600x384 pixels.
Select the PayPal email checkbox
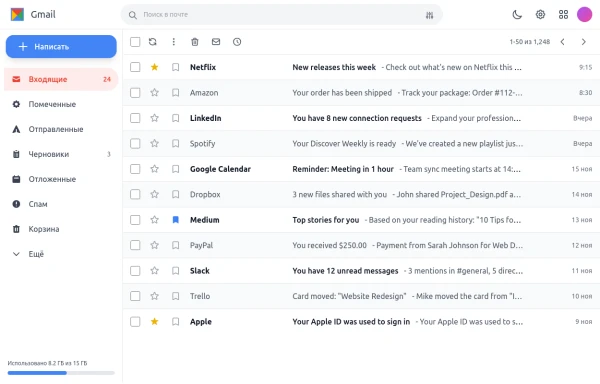point(135,245)
